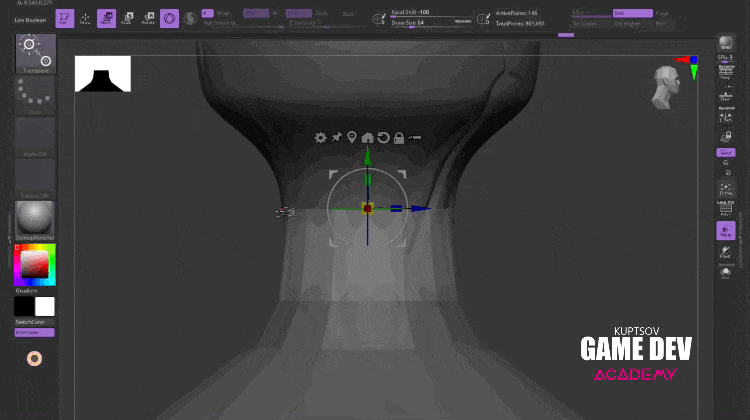
Task: Click the Focal Shift slider
Action: [x=431, y=13]
